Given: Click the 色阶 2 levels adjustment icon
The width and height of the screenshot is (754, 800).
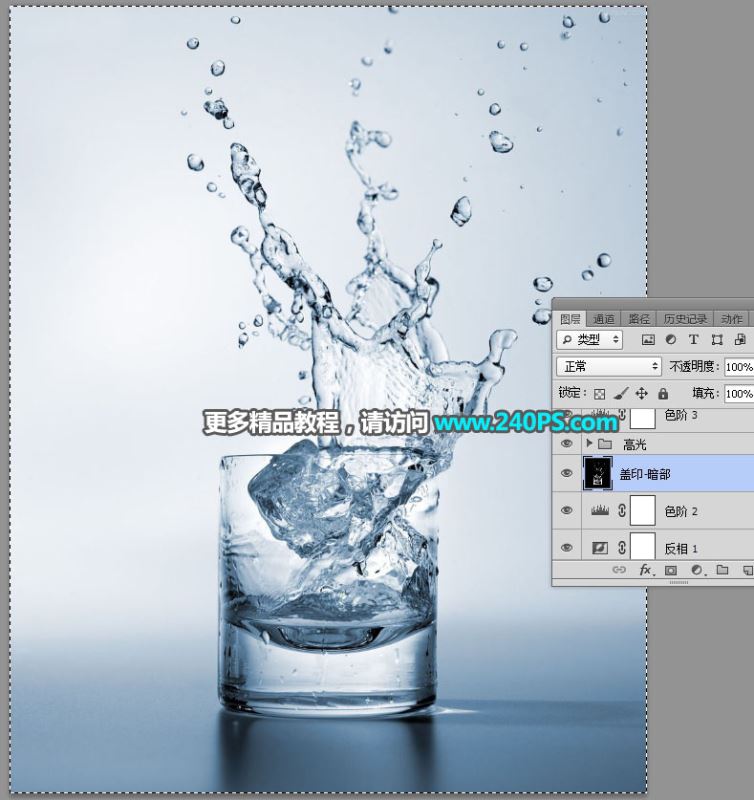Looking at the screenshot, I should [600, 510].
